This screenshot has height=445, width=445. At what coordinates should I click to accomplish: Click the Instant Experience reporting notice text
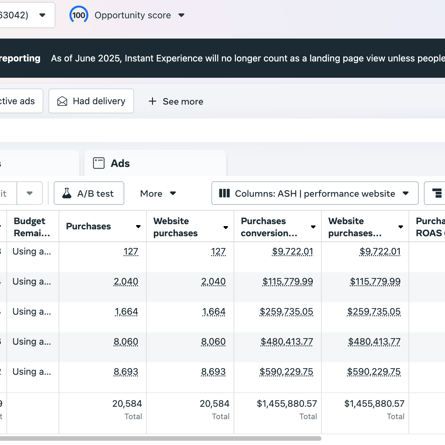coord(248,58)
